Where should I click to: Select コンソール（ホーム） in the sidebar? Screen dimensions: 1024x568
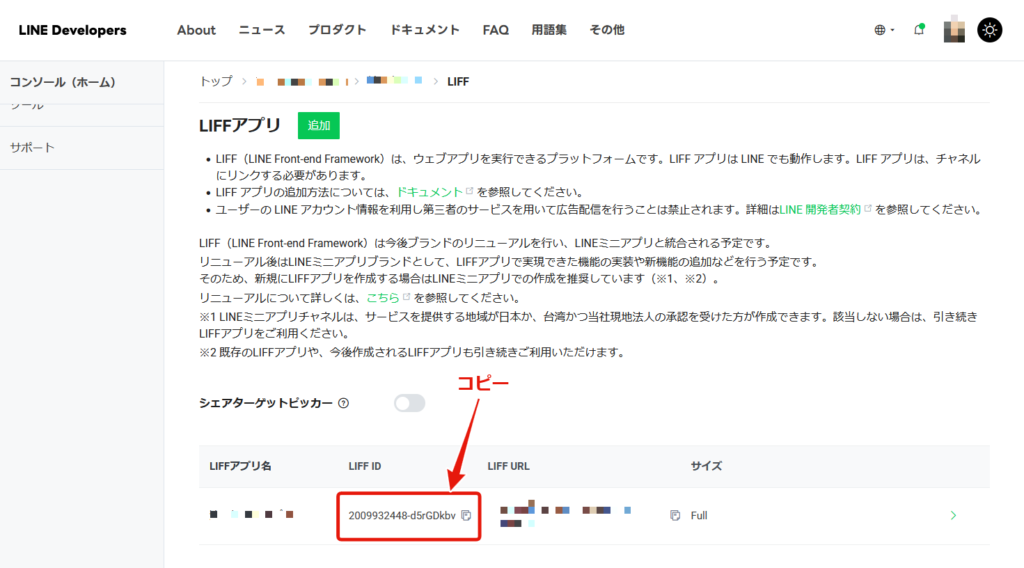coord(63,82)
